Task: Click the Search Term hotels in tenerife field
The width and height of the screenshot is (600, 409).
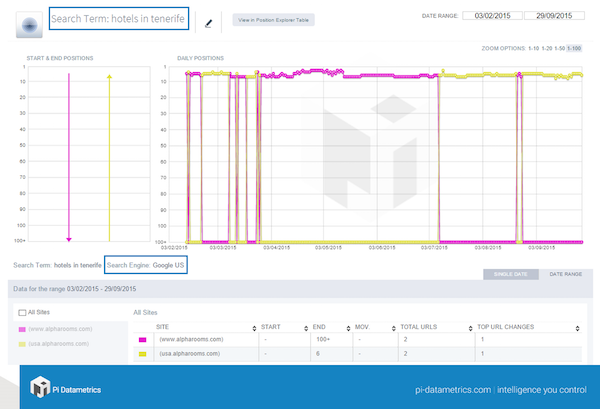Action: 119,18
